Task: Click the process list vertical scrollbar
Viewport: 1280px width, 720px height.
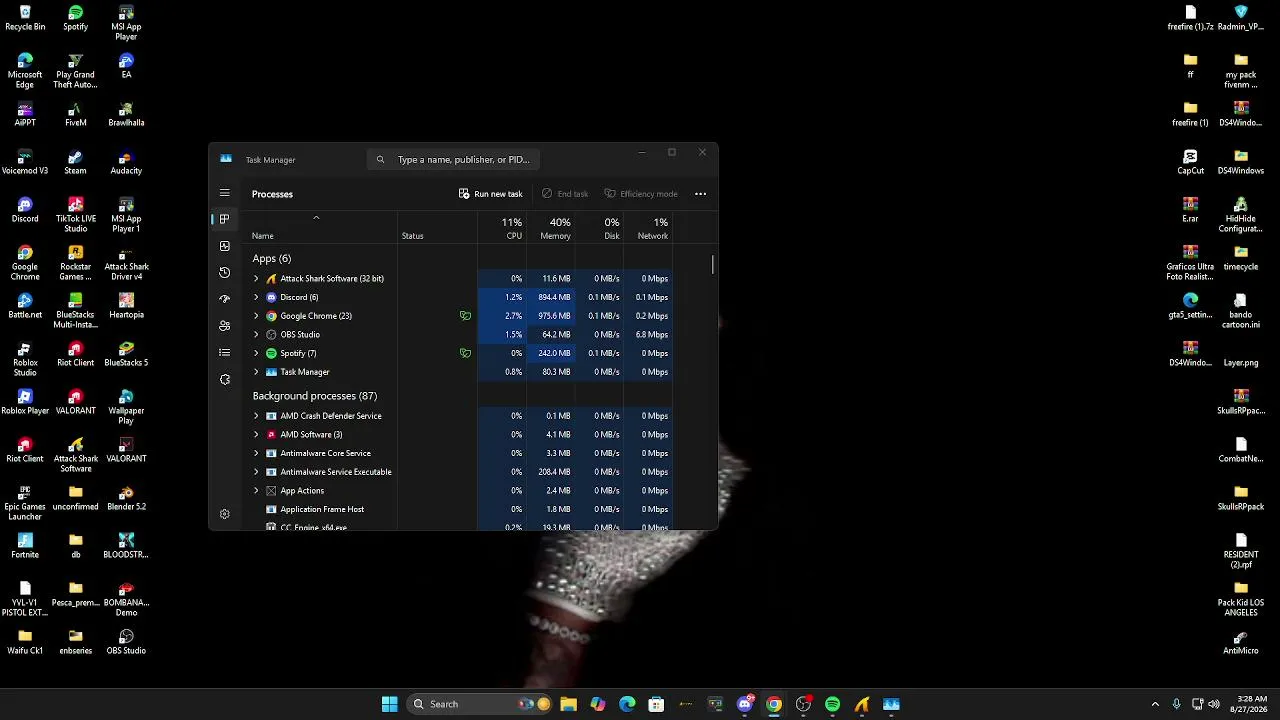Action: point(713,265)
